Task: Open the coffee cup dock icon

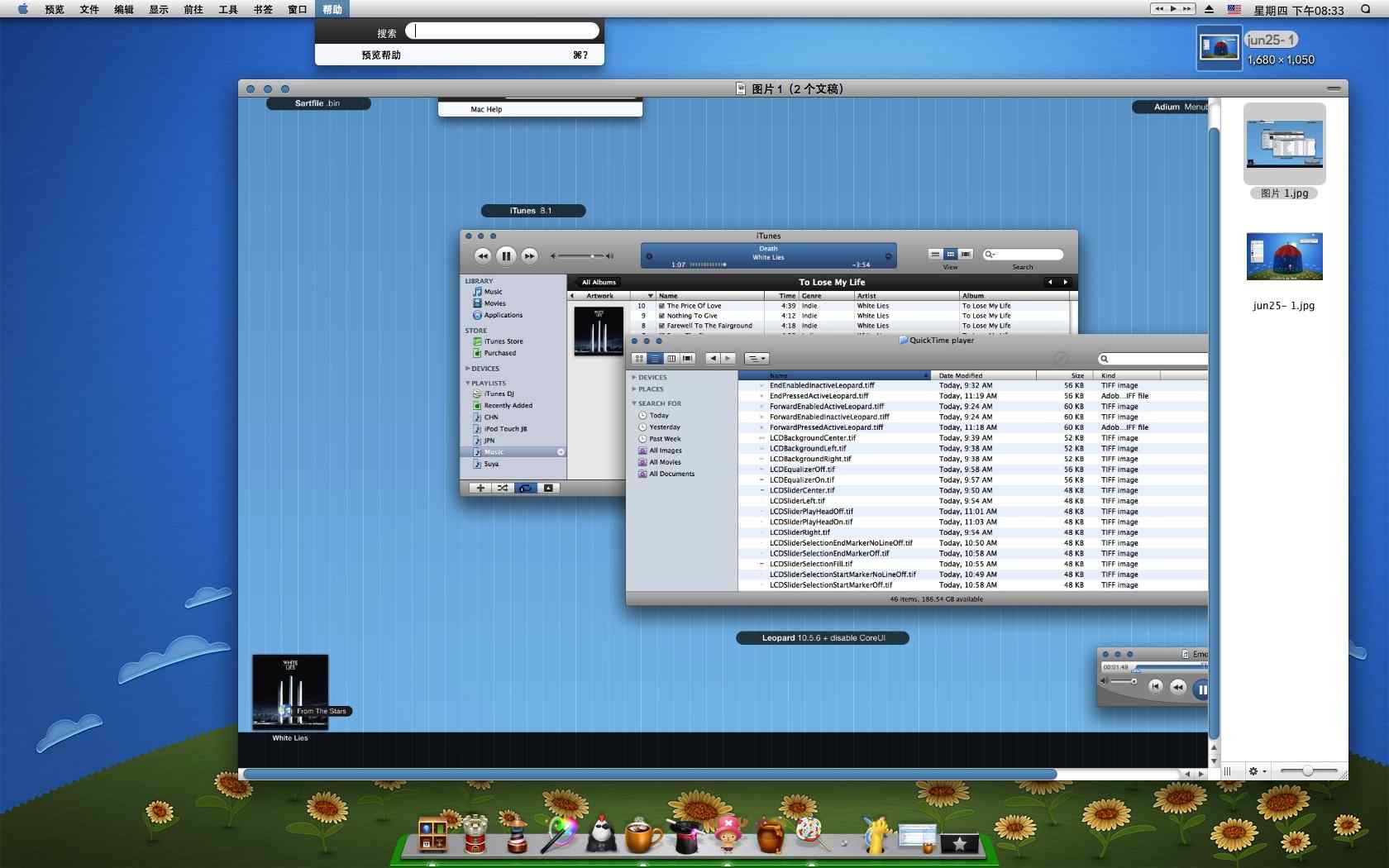Action: [643, 835]
